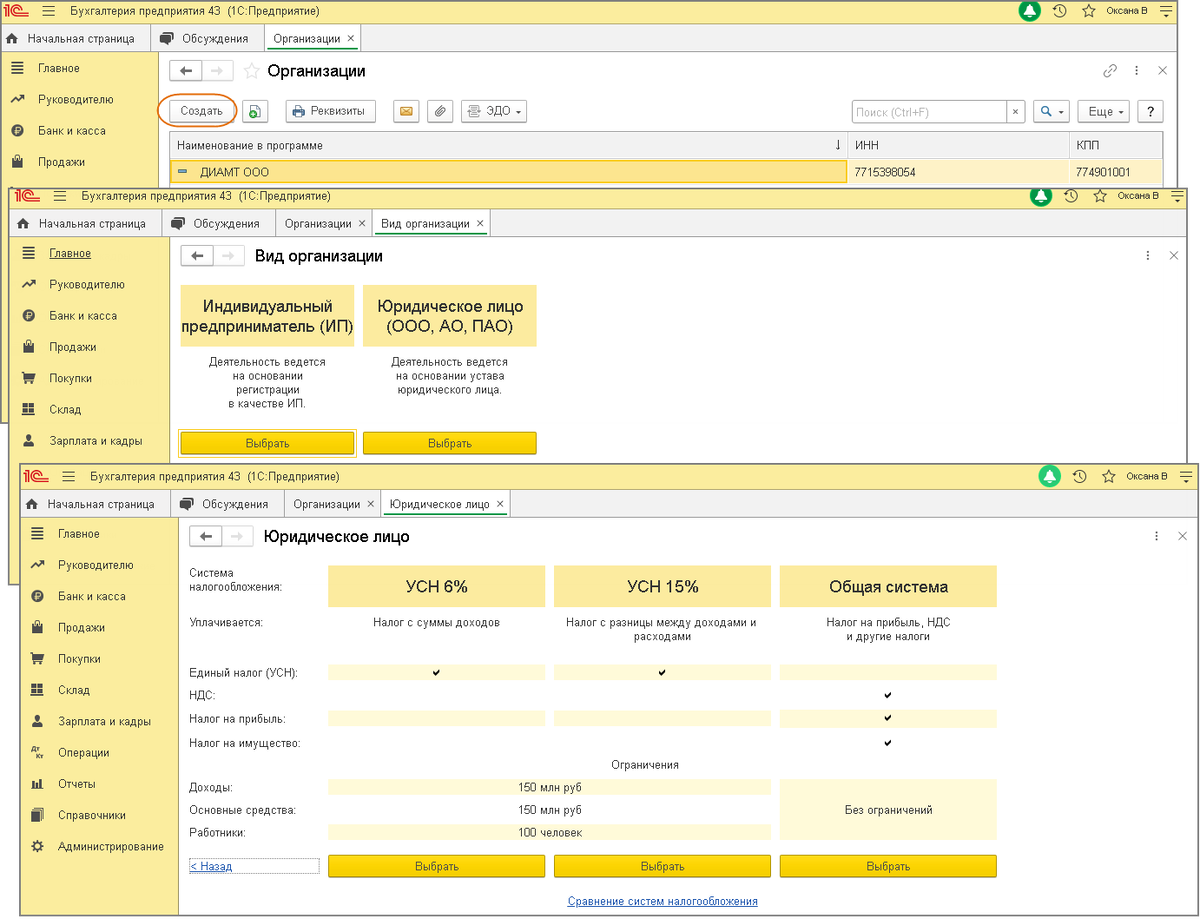Open the Еще dropdown in Организации toolbar
The height and width of the screenshot is (919, 1200).
pyautogui.click(x=1105, y=111)
